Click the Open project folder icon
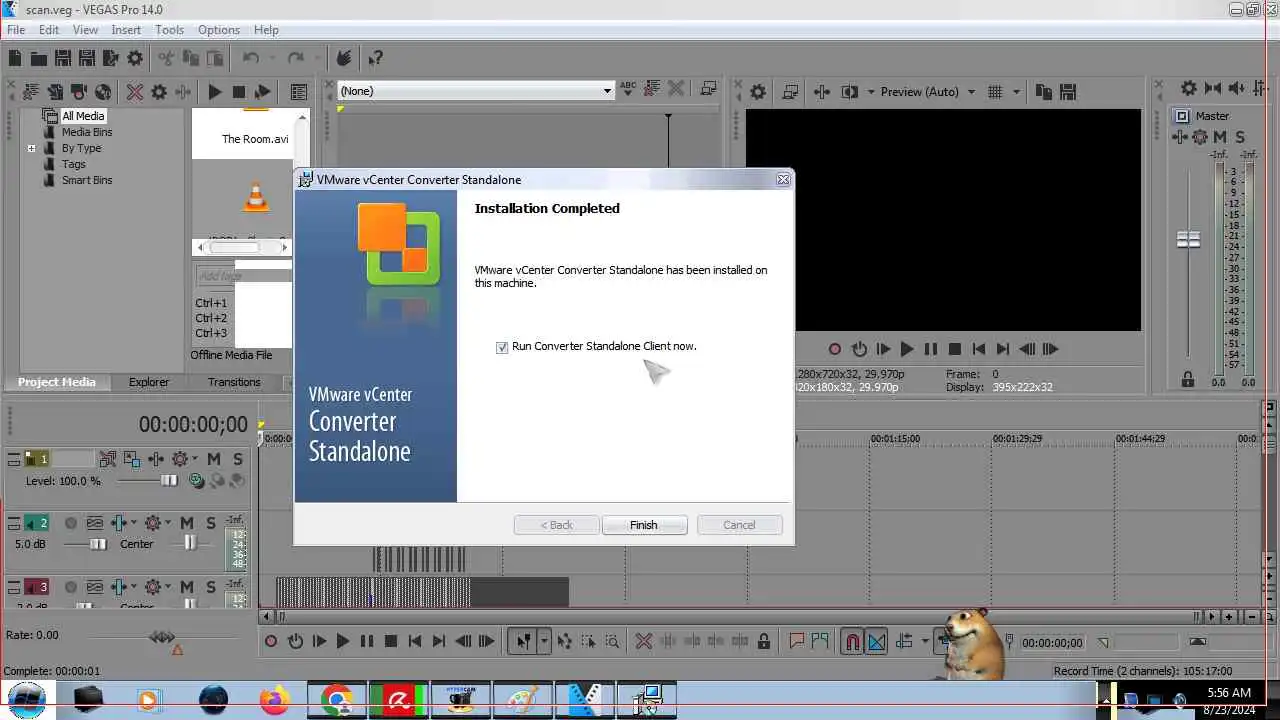 tap(38, 59)
